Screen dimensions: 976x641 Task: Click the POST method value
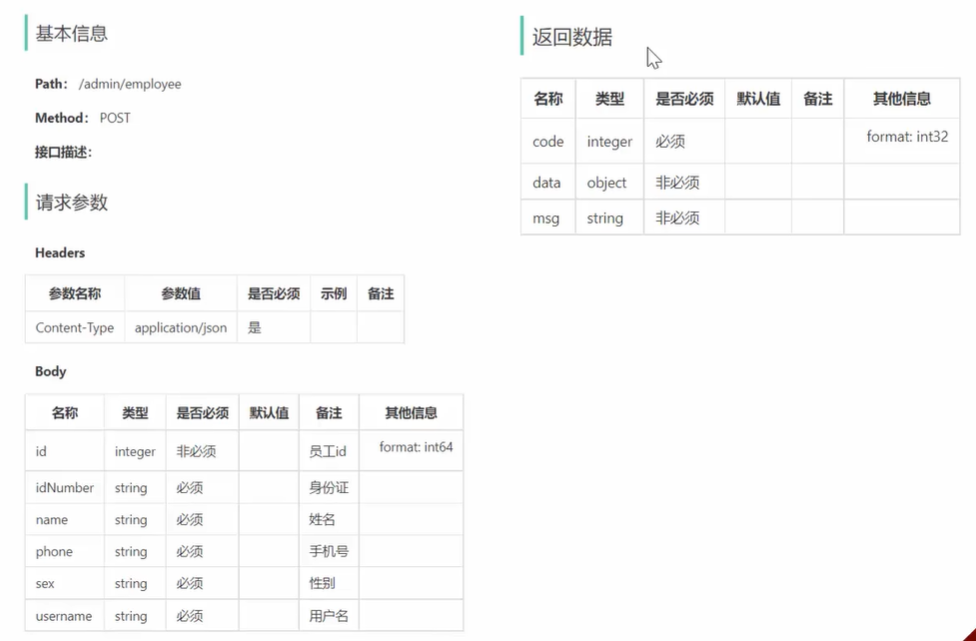click(115, 118)
